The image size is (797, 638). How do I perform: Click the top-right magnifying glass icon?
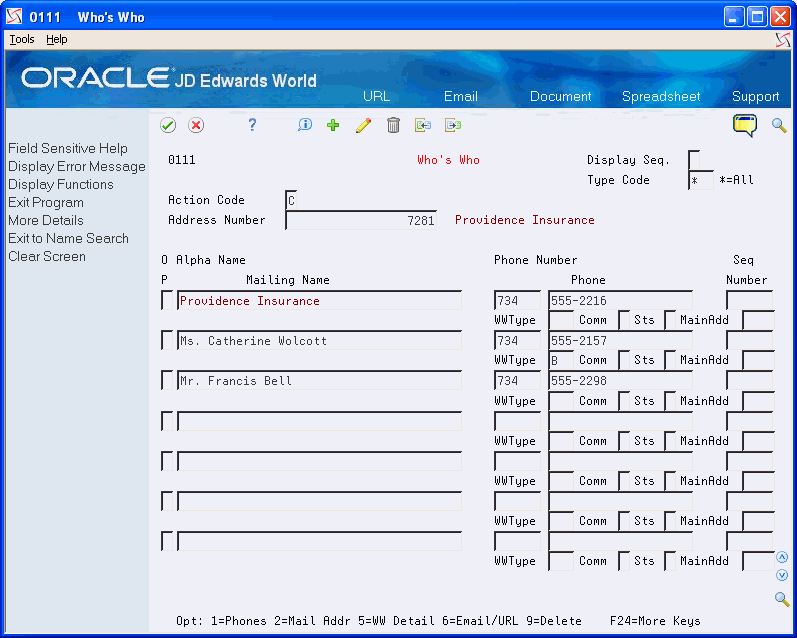coord(779,125)
